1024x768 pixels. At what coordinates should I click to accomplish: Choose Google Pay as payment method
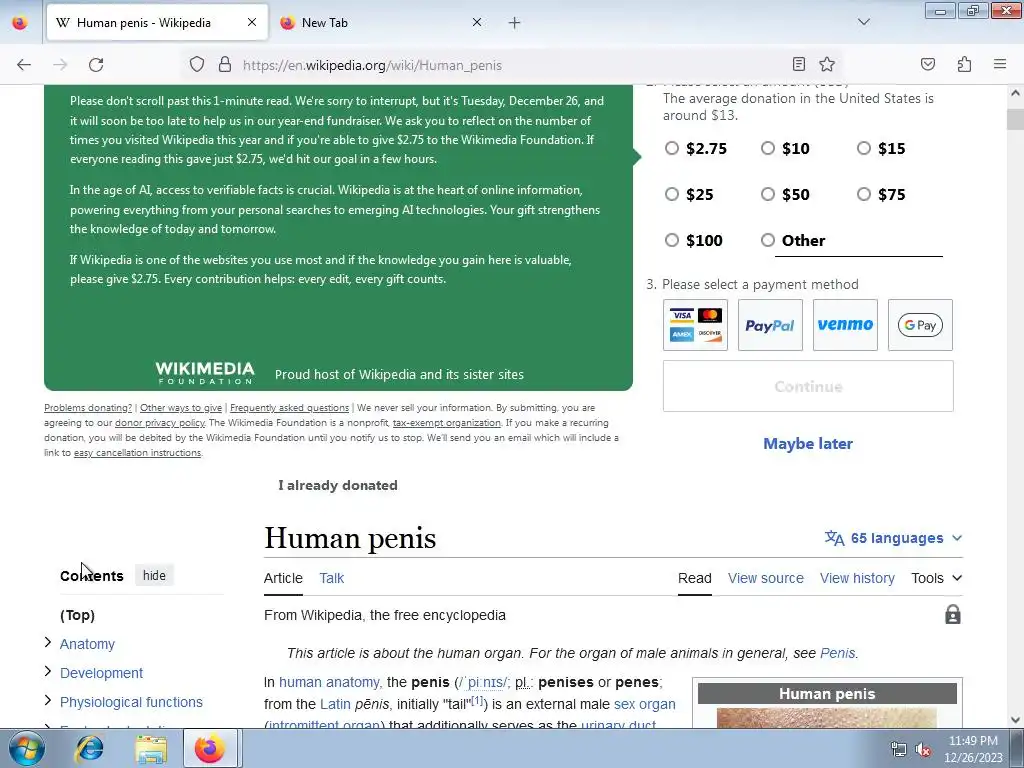(x=920, y=325)
